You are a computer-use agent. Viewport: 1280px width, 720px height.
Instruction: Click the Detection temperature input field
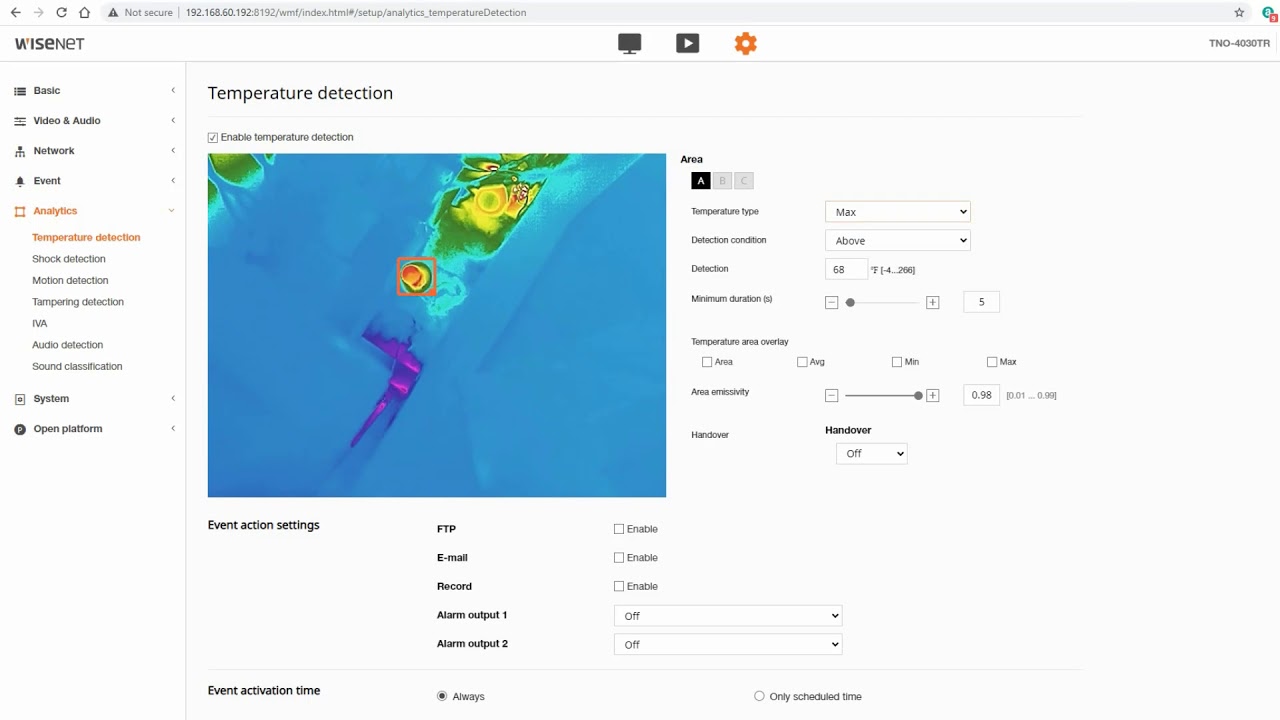[846, 270]
